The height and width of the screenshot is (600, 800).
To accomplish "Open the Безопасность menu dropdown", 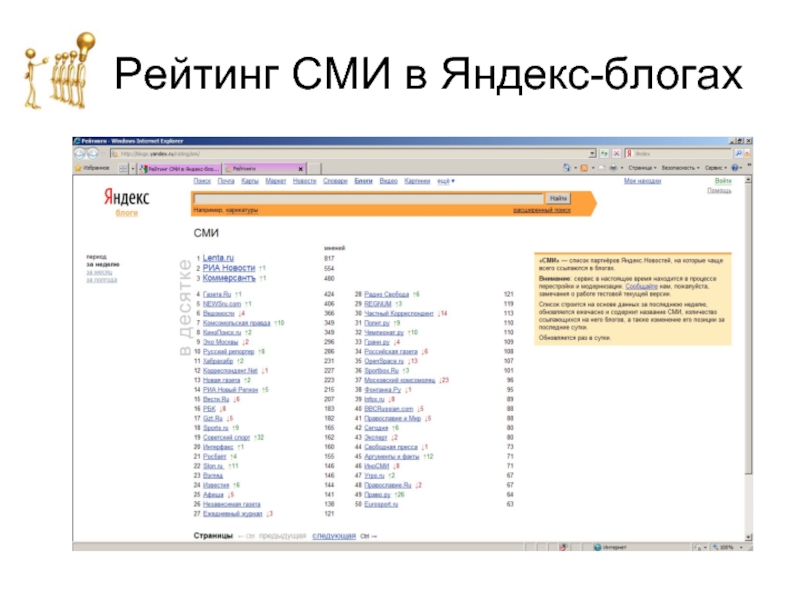I will pos(681,167).
